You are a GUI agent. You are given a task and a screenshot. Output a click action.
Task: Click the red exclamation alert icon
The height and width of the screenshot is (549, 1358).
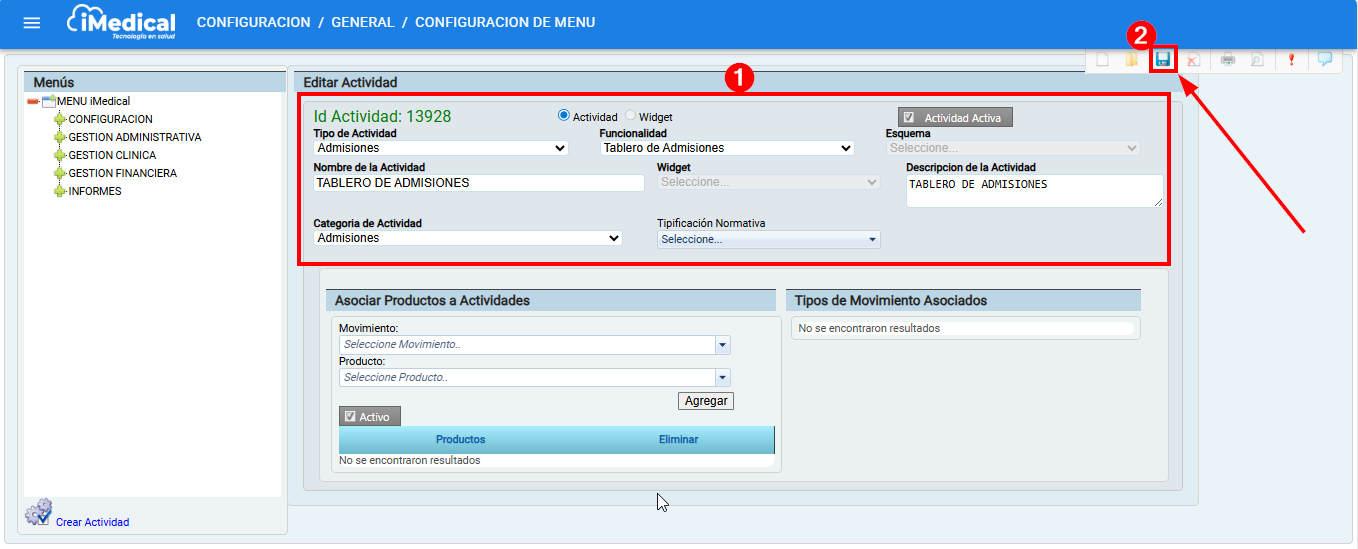click(1291, 60)
